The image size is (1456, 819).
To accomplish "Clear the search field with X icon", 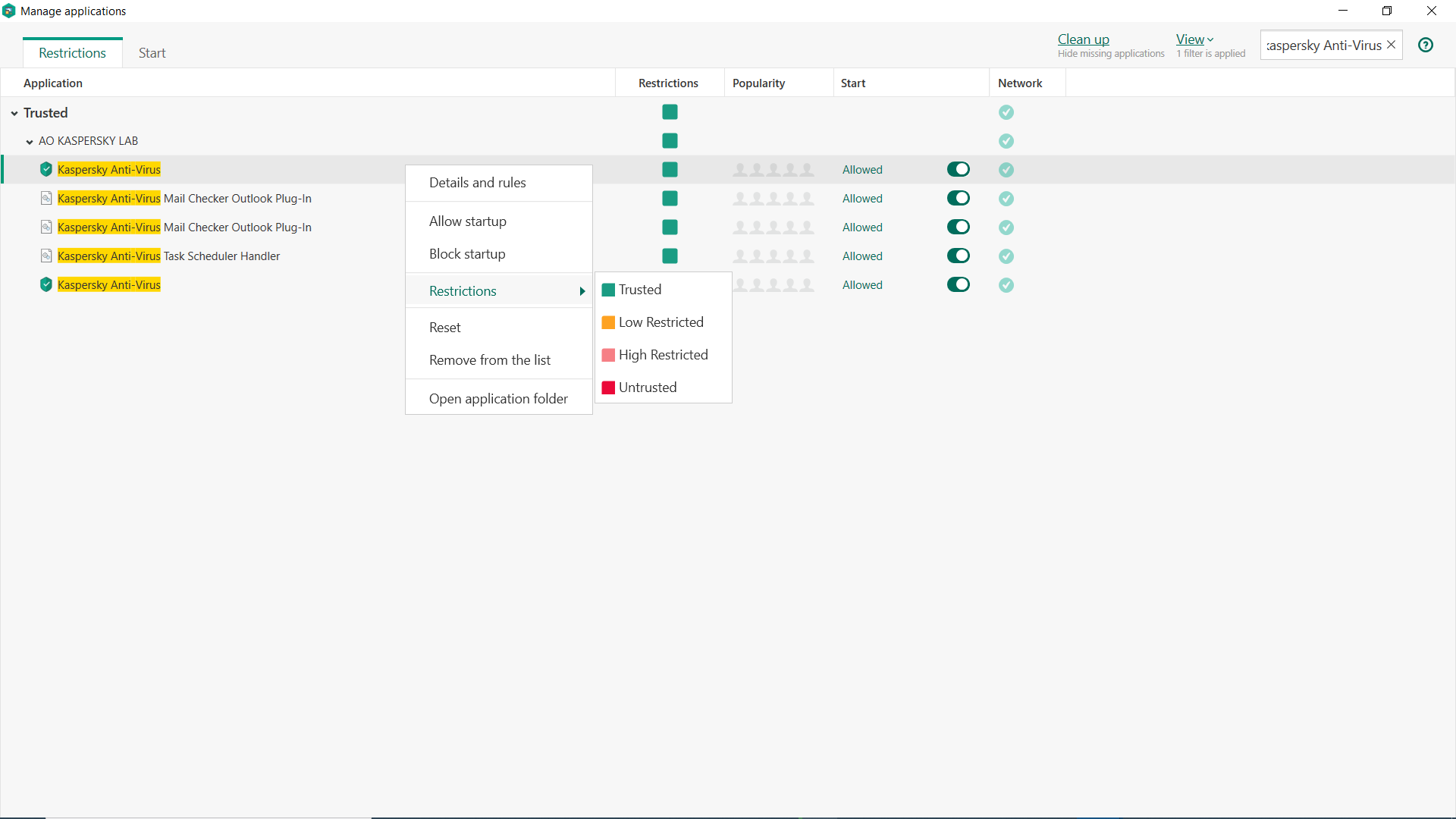I will 1391,45.
